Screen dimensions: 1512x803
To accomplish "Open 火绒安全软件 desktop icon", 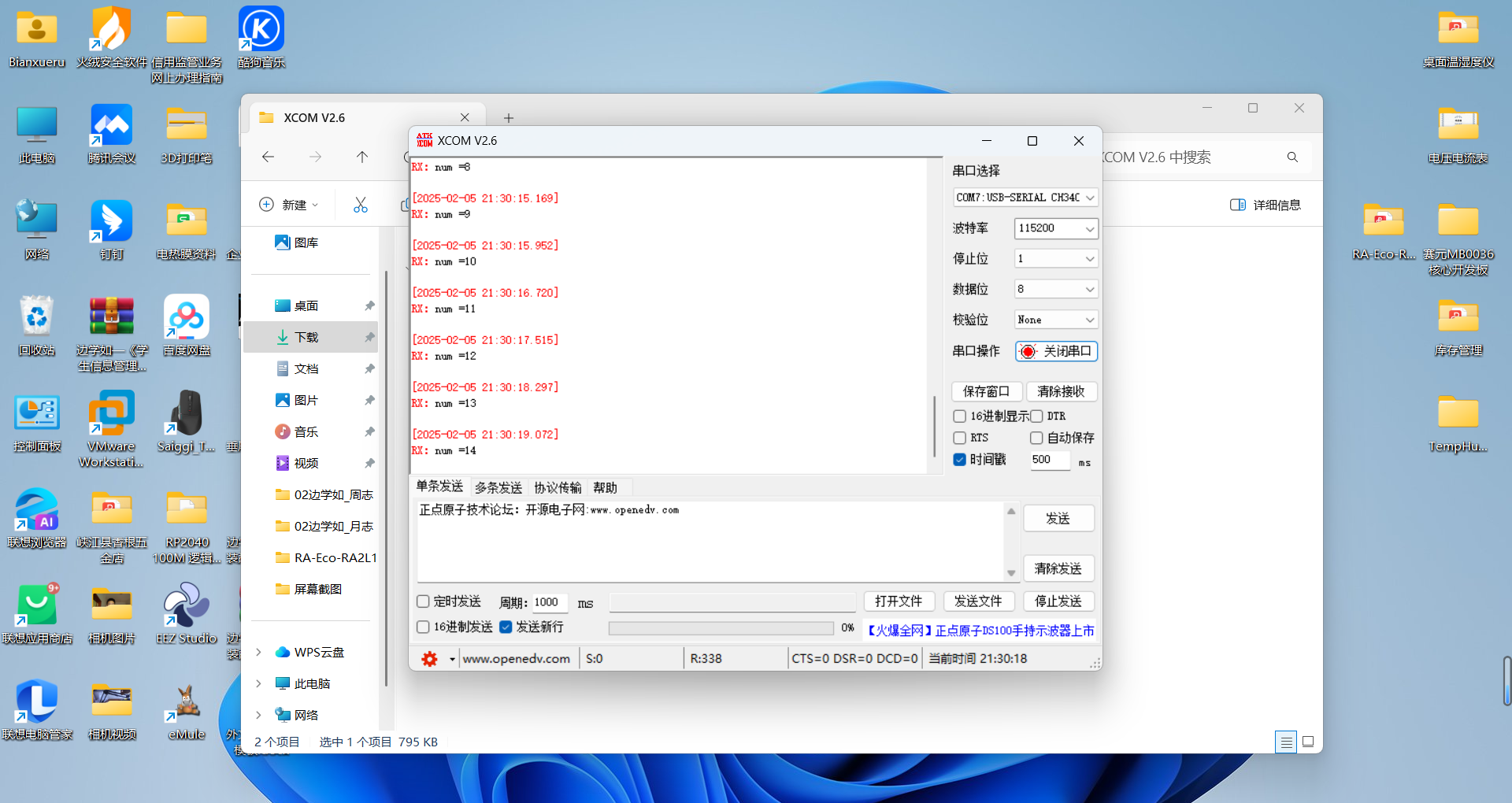I will click(112, 37).
